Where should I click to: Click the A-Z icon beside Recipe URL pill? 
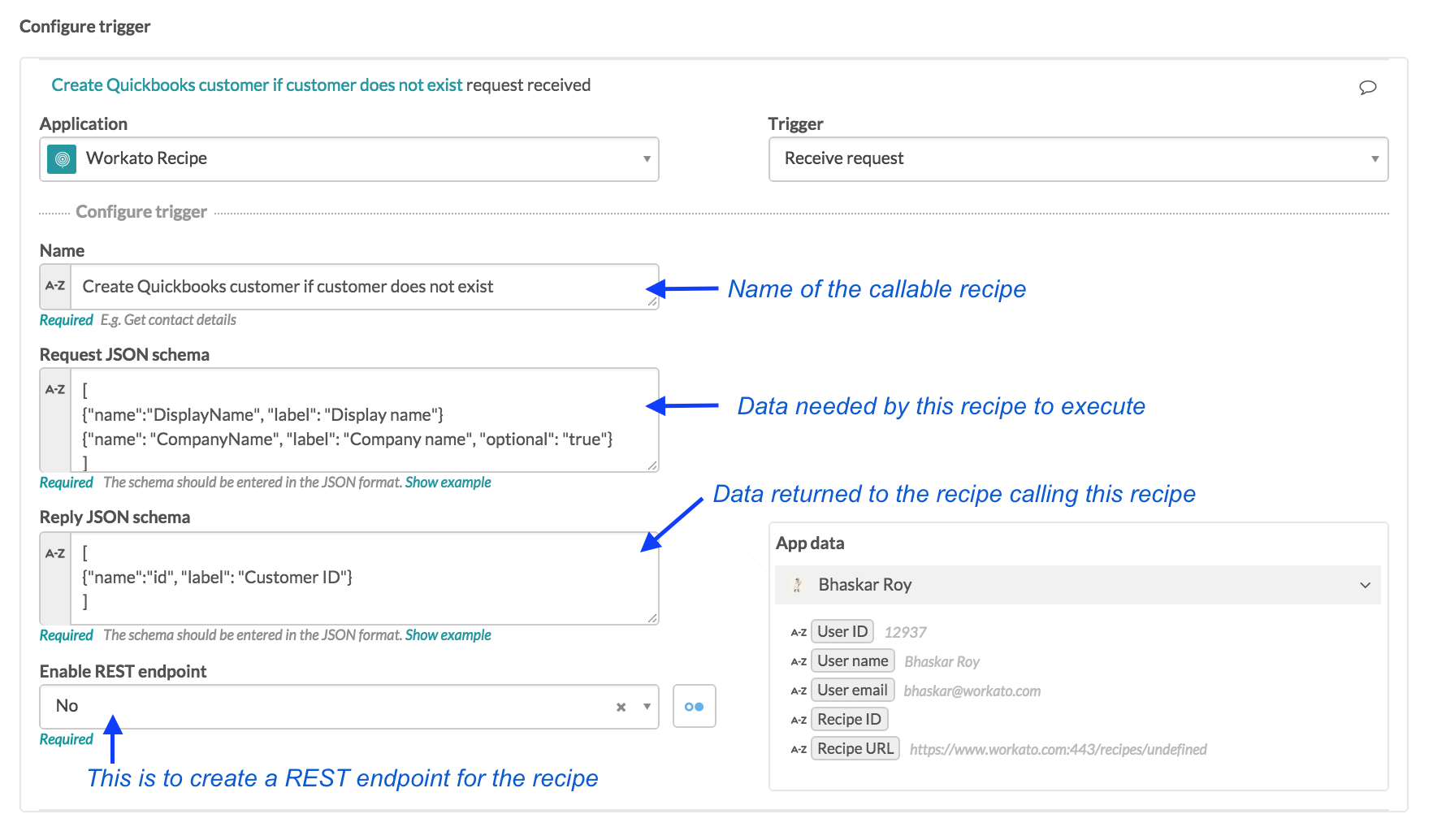click(799, 748)
